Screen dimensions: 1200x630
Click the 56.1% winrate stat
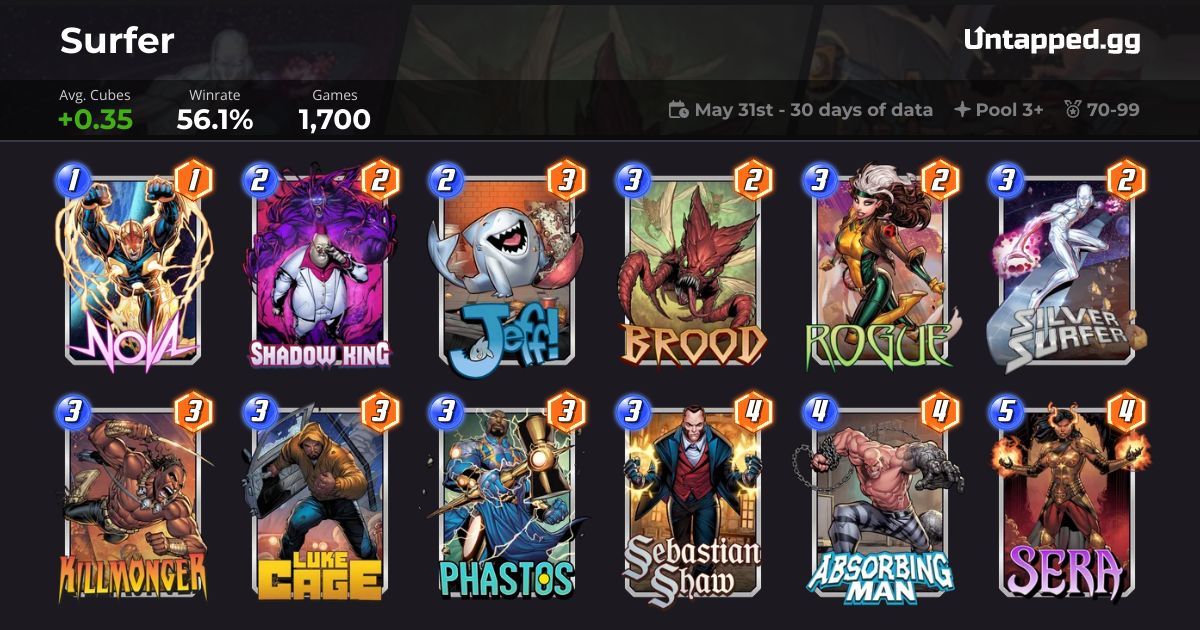pyautogui.click(x=214, y=120)
